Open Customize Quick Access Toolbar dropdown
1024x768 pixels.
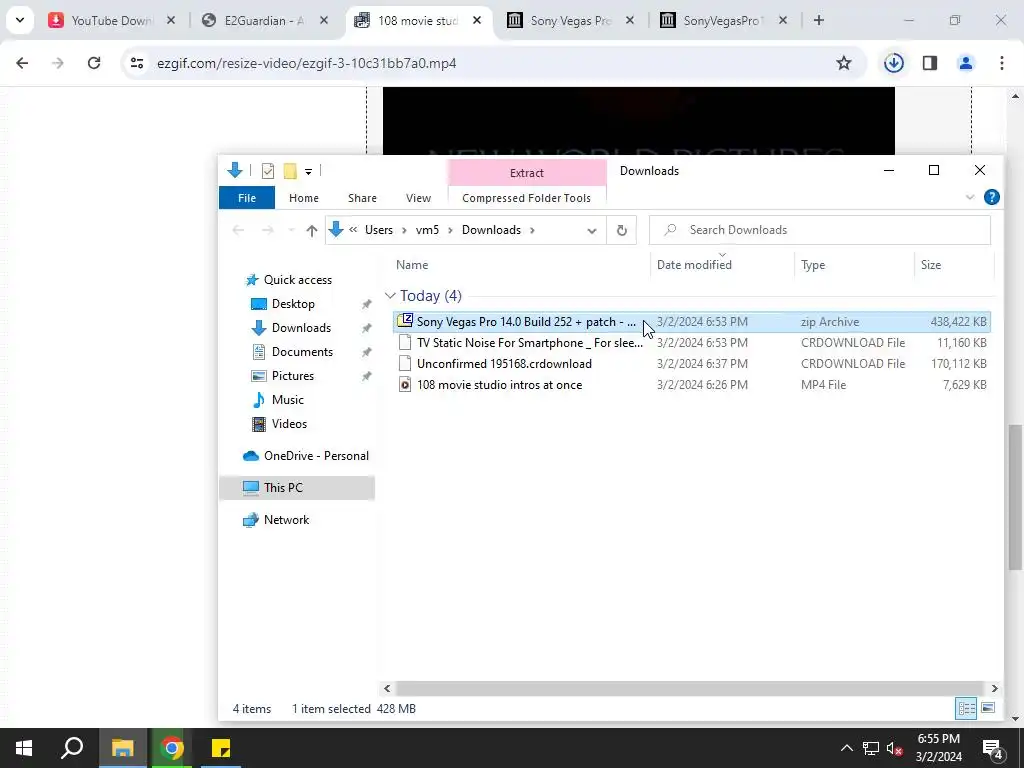pos(308,172)
